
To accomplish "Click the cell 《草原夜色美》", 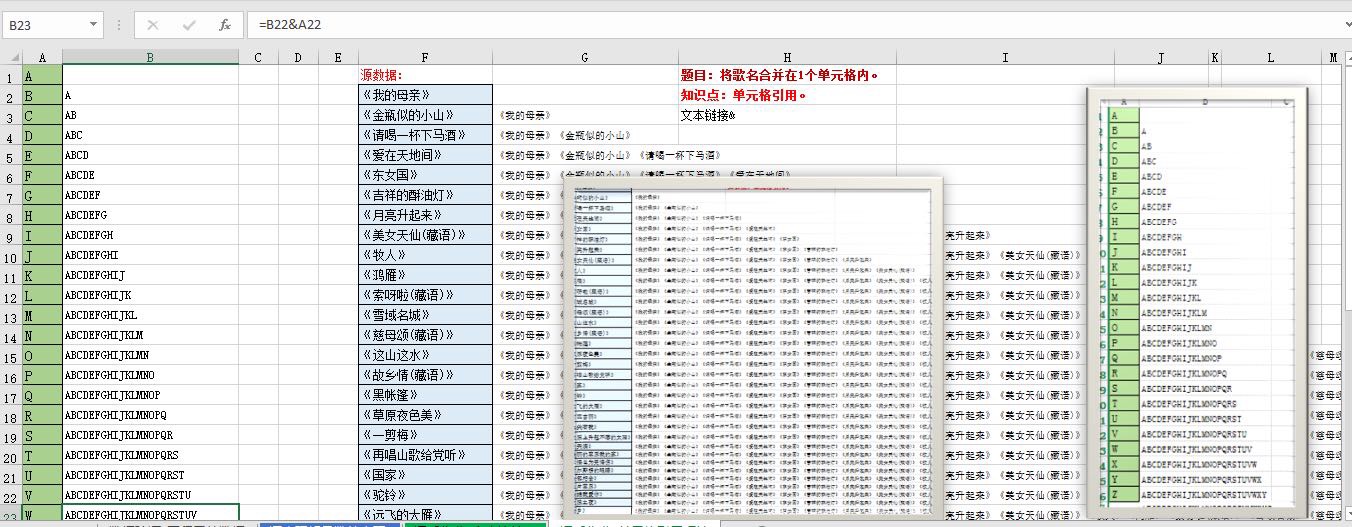I will click(x=425, y=415).
